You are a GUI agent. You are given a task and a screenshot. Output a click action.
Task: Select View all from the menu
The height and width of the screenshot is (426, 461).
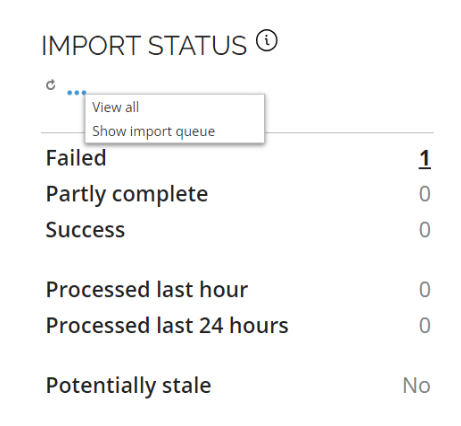(115, 107)
